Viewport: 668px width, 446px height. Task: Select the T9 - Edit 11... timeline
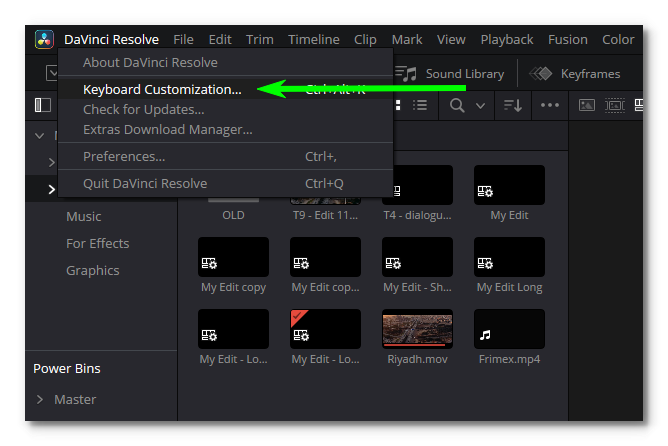(x=325, y=215)
